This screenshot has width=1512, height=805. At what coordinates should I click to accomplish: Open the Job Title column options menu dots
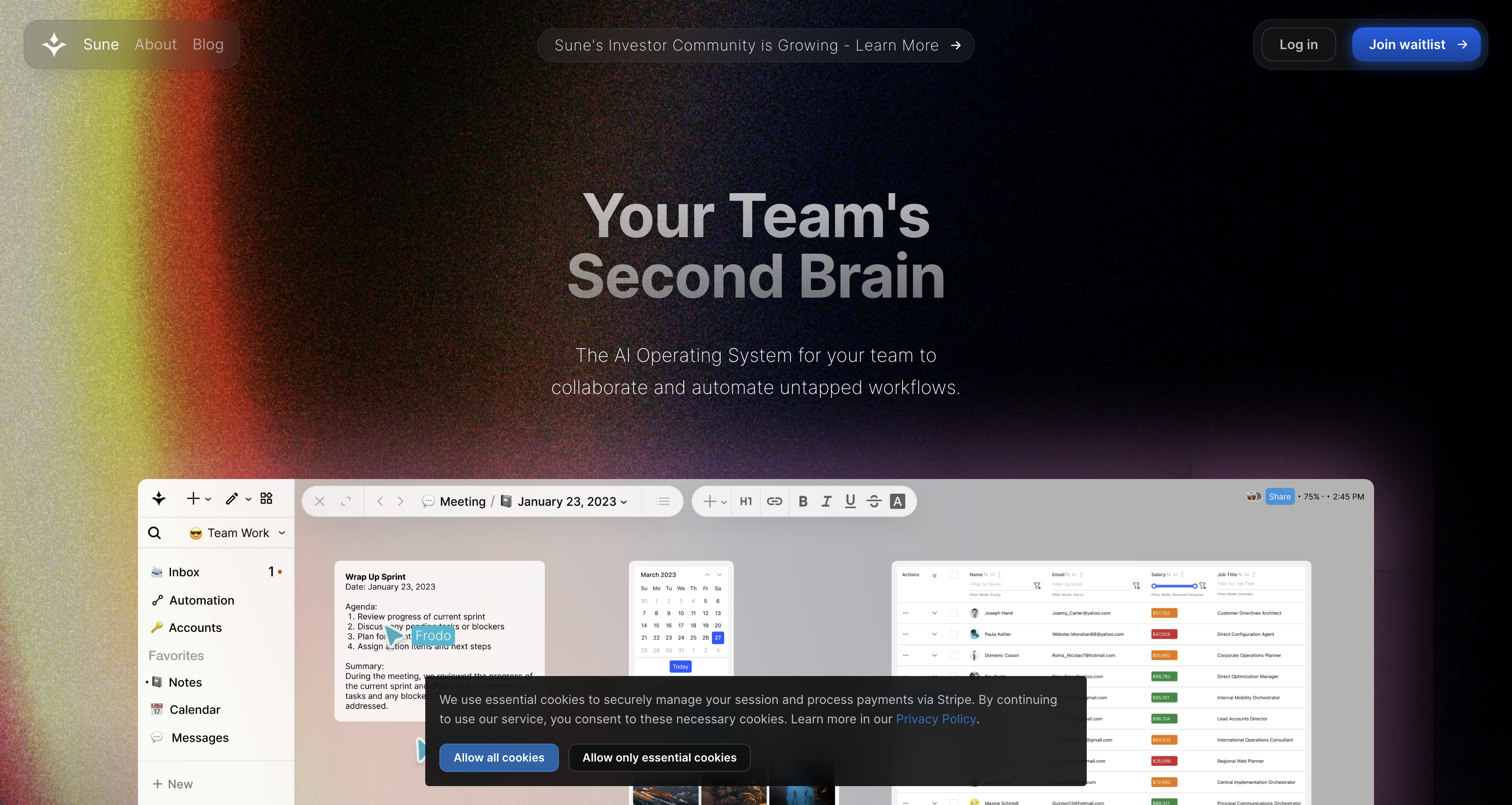pyautogui.click(x=1254, y=574)
